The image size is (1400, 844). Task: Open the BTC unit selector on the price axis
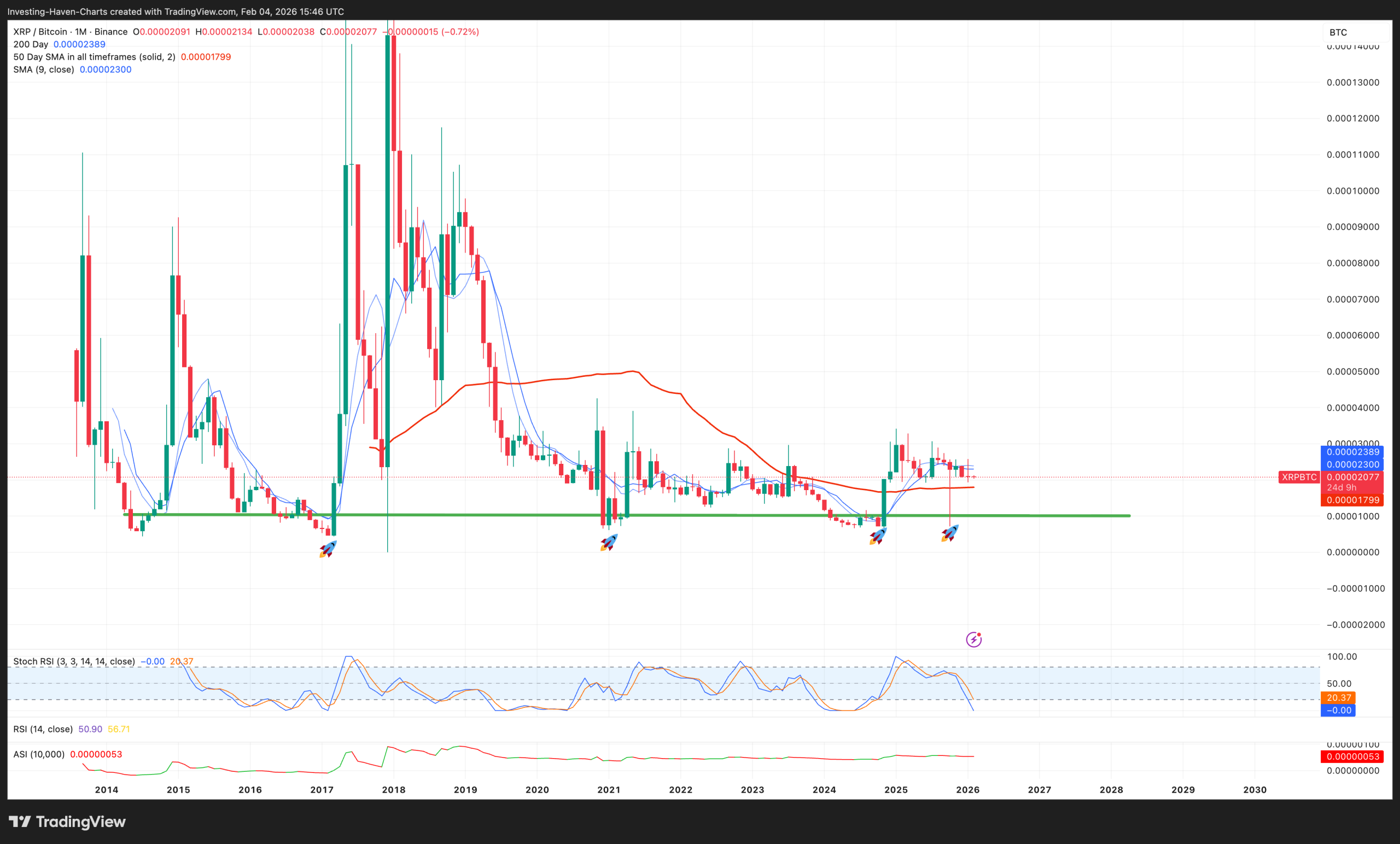click(1339, 32)
